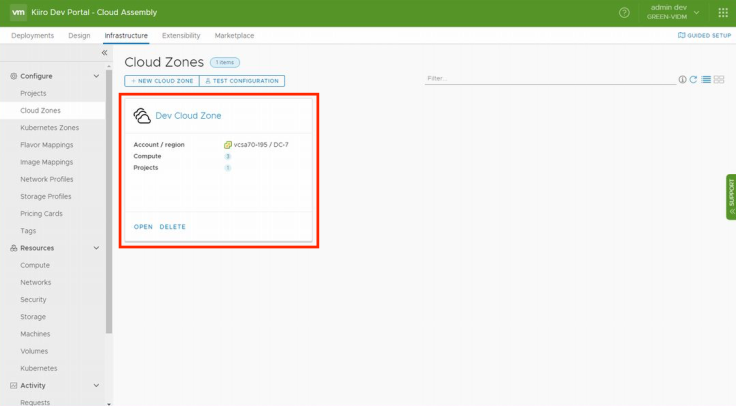Open the help question mark icon
736x406 pixels.
tap(624, 13)
